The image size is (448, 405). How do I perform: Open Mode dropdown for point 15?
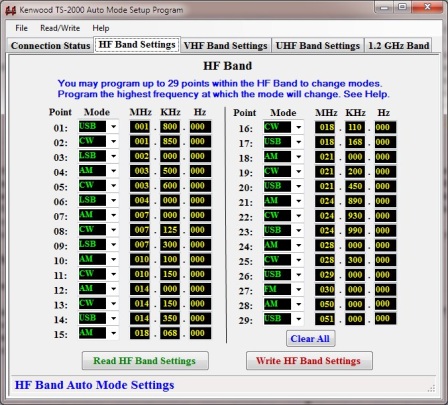pos(113,333)
